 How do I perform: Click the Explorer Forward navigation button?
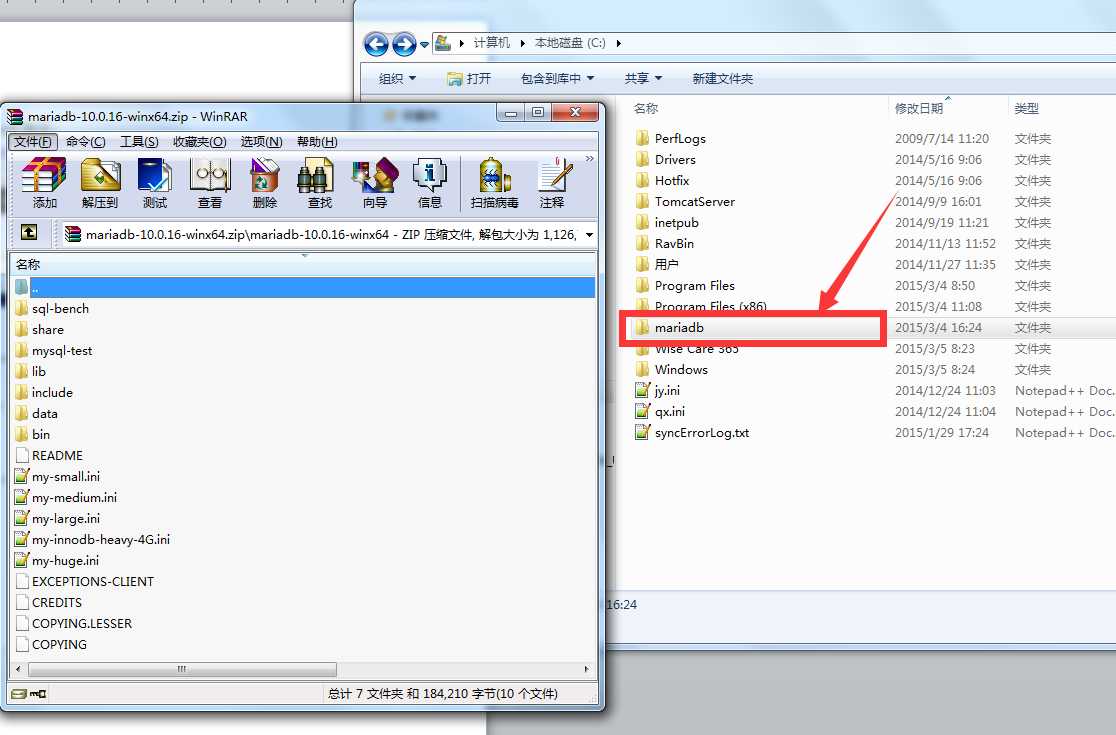[x=404, y=44]
